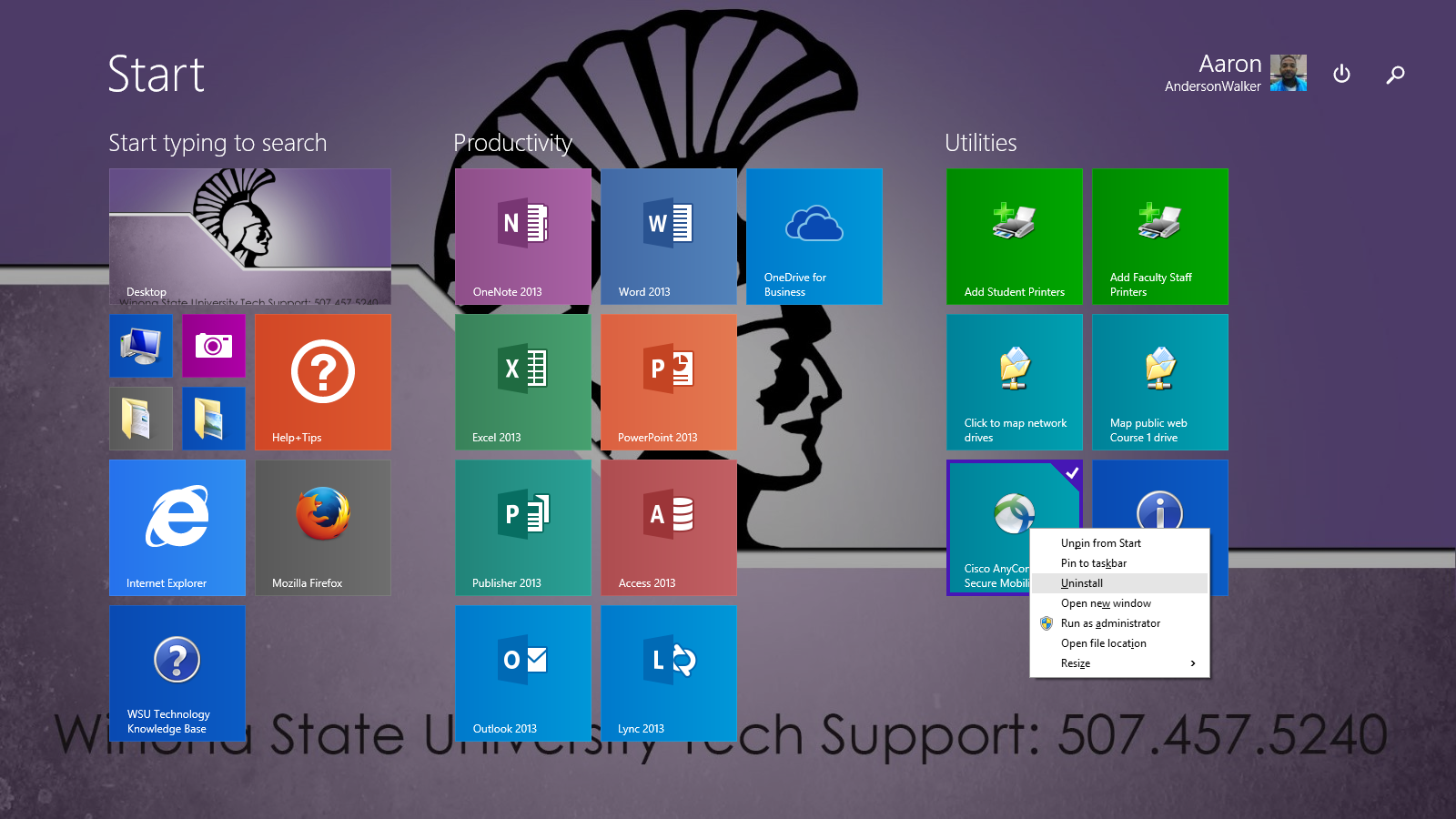Viewport: 1456px width, 819px height.
Task: Select Run as administrator option
Action: (1110, 623)
